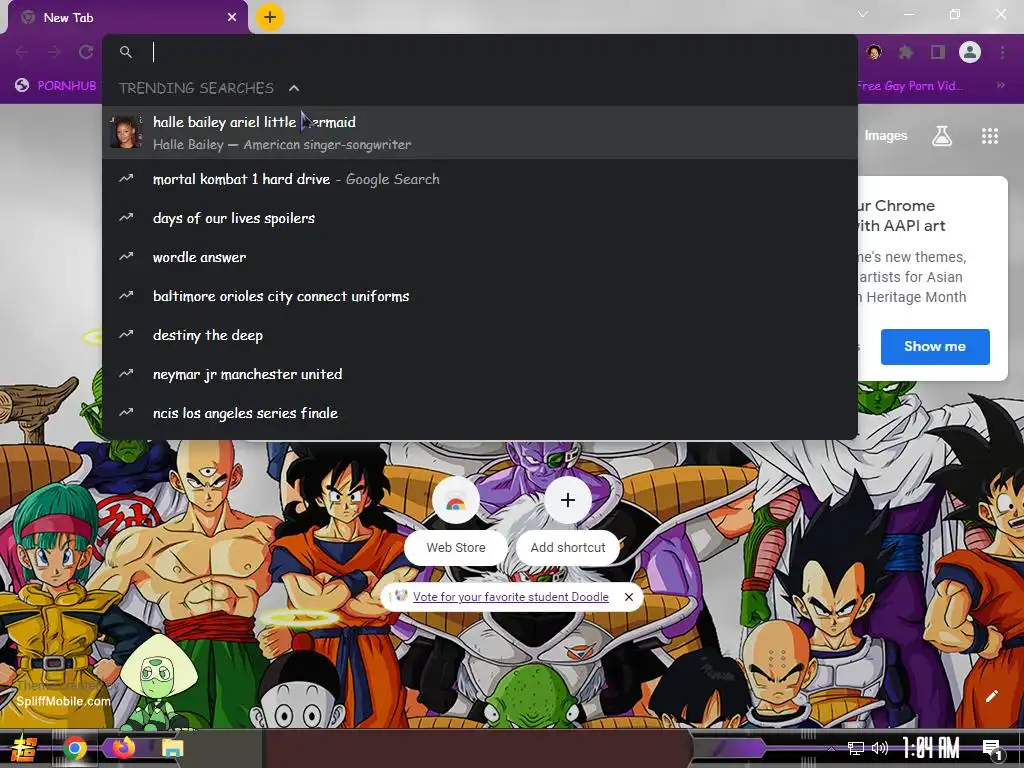Select the New Tab browser tab
Viewport: 1024px width, 768px height.
127,18
